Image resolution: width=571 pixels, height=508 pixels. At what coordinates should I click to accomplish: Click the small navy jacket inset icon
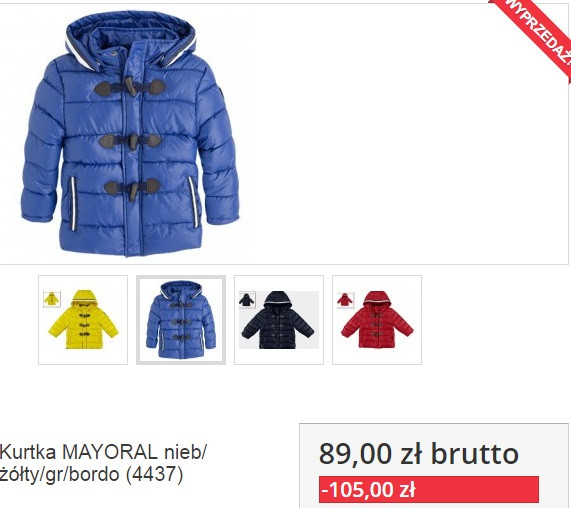pos(247,300)
